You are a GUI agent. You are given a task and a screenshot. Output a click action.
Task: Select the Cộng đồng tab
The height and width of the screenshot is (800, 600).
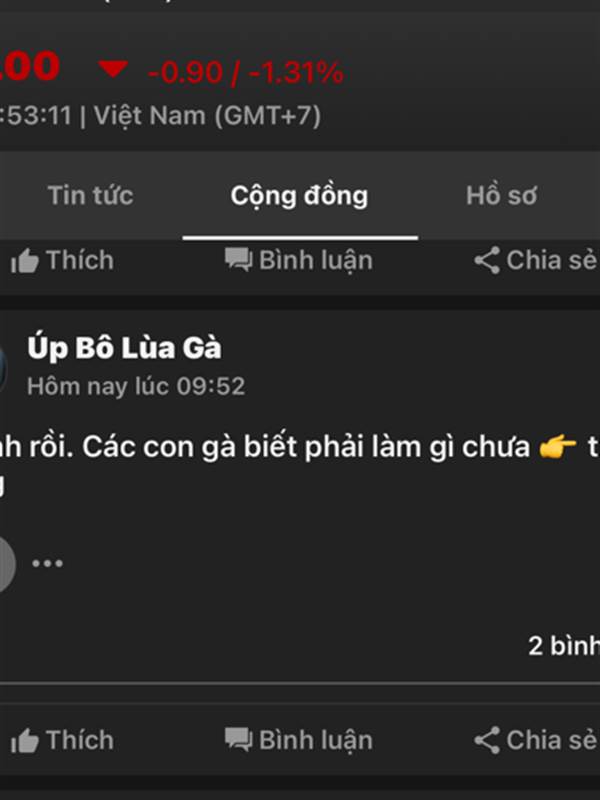[299, 196]
